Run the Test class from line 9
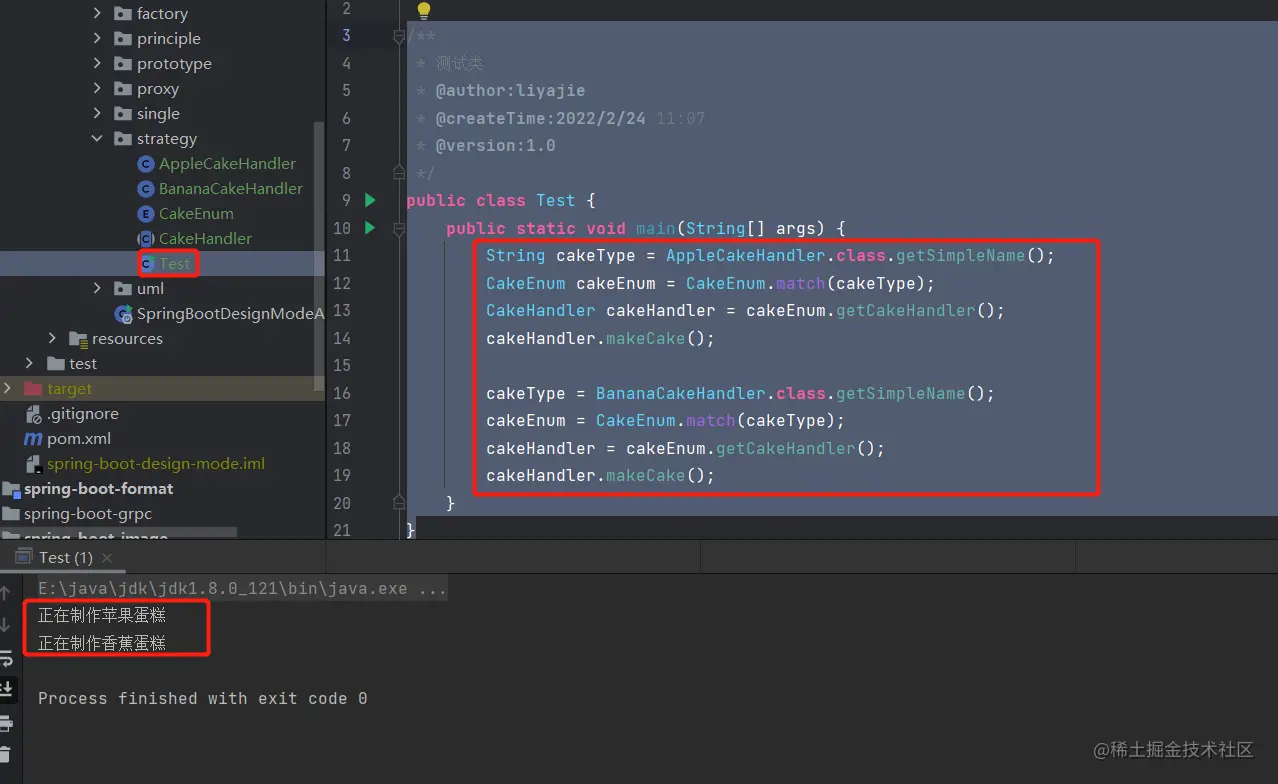The width and height of the screenshot is (1278, 784). click(x=370, y=200)
